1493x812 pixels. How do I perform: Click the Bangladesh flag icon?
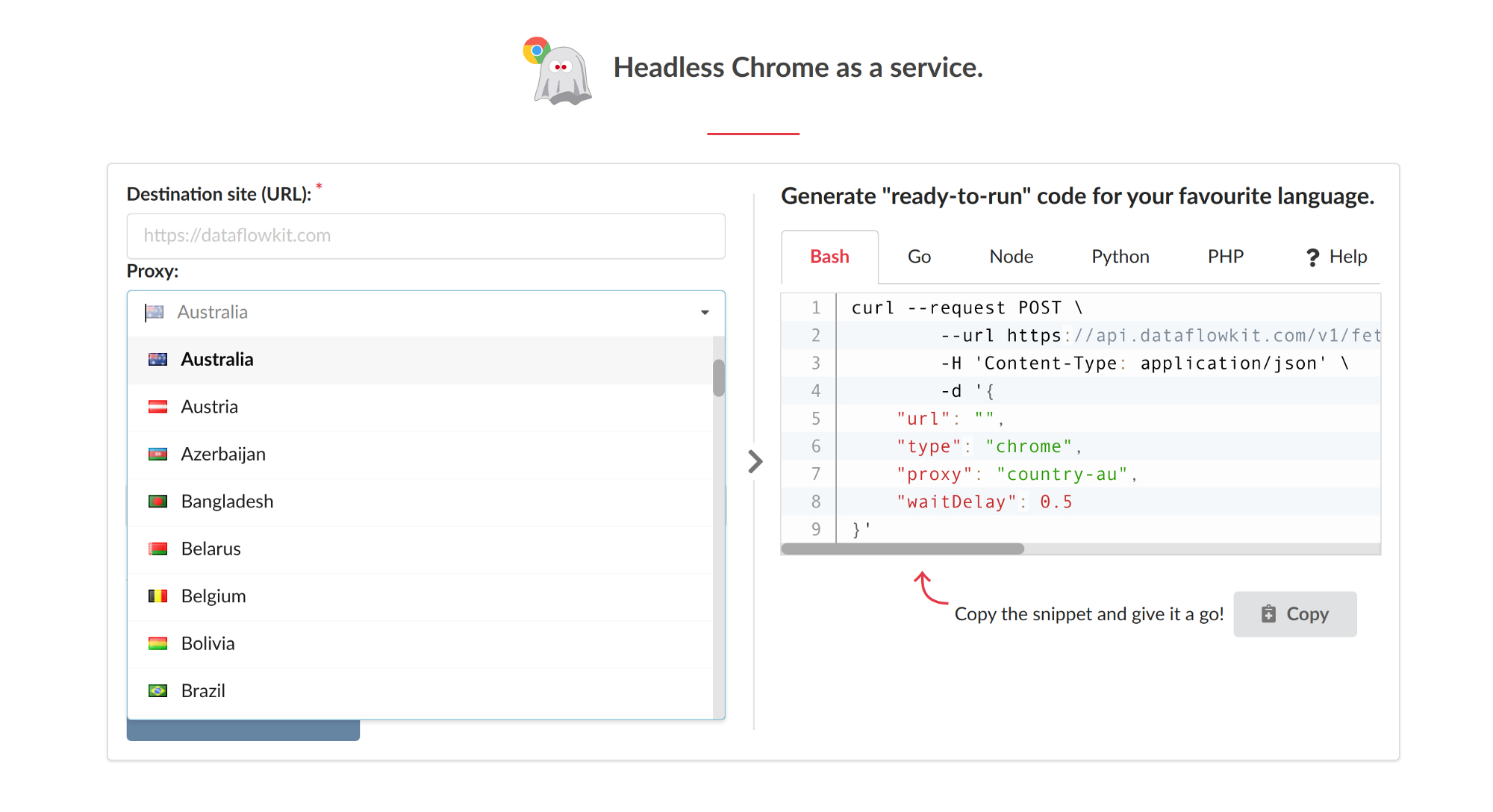point(158,502)
